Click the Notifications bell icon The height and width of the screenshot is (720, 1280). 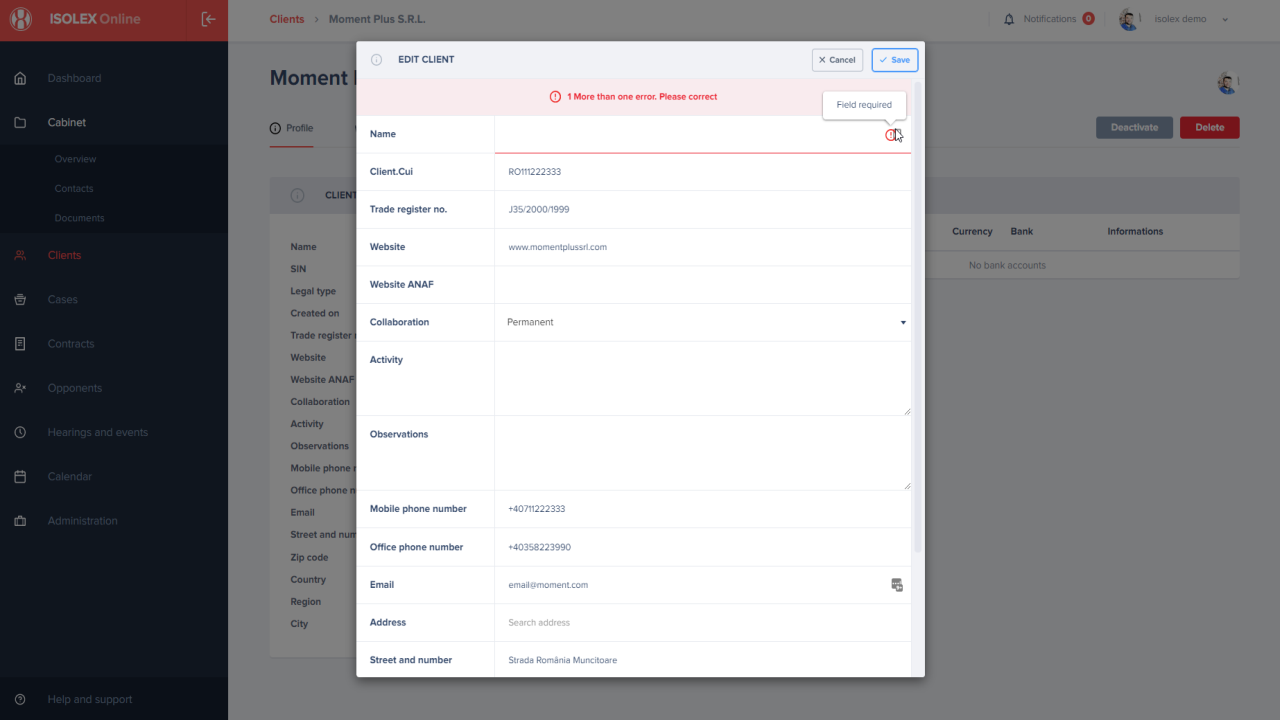[1009, 19]
